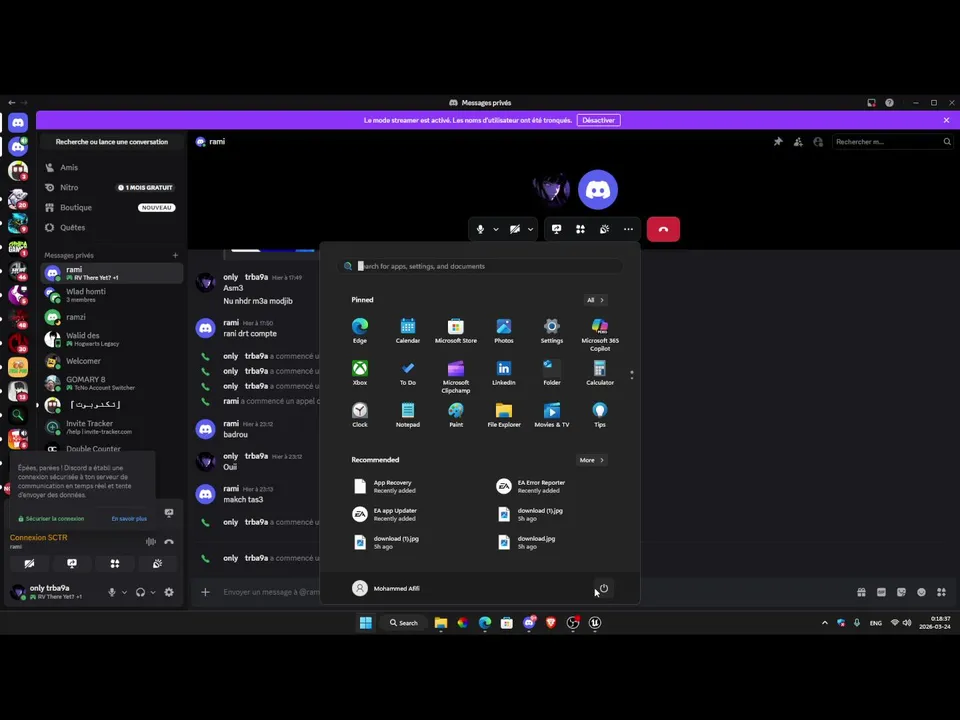Image resolution: width=960 pixels, height=720 pixels.
Task: Expand microphone options chevron in call
Action: coord(496,229)
